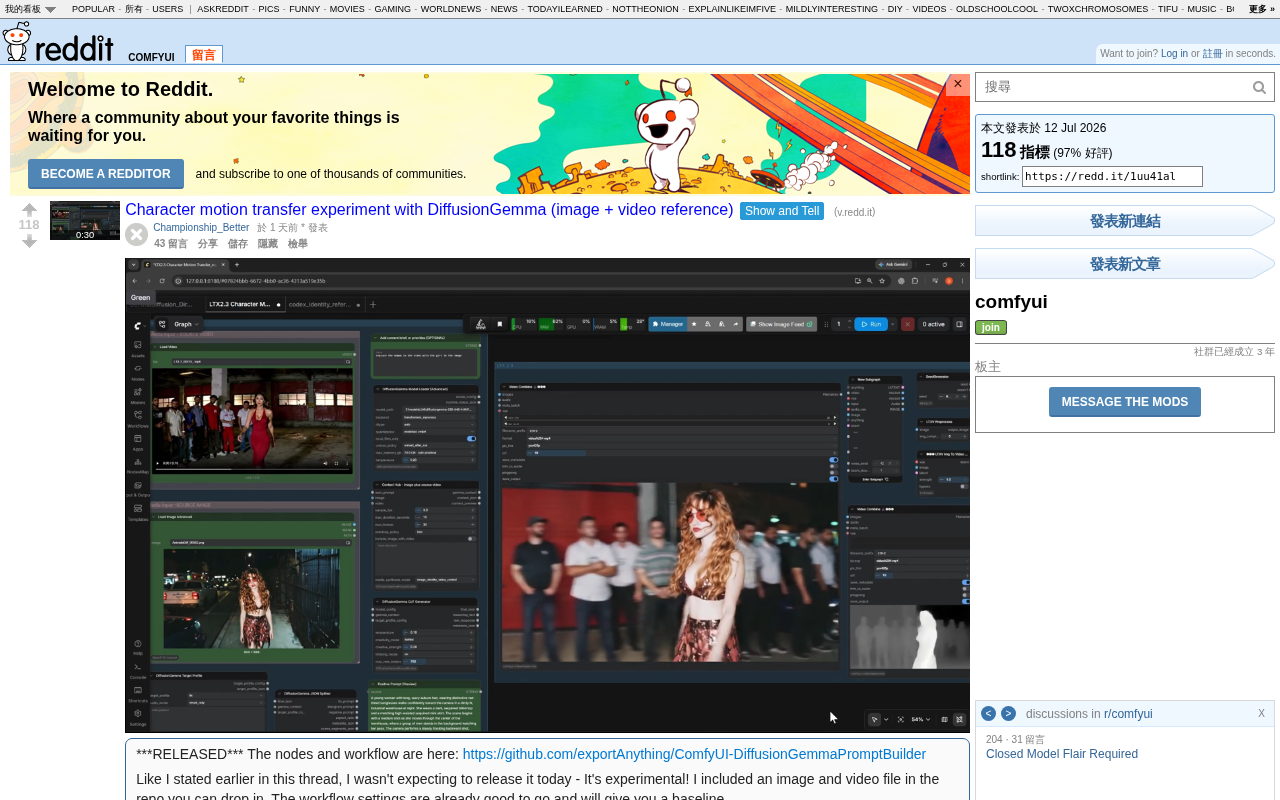Open the 所有 link in top bar
1280x800 pixels.
coord(134,9)
